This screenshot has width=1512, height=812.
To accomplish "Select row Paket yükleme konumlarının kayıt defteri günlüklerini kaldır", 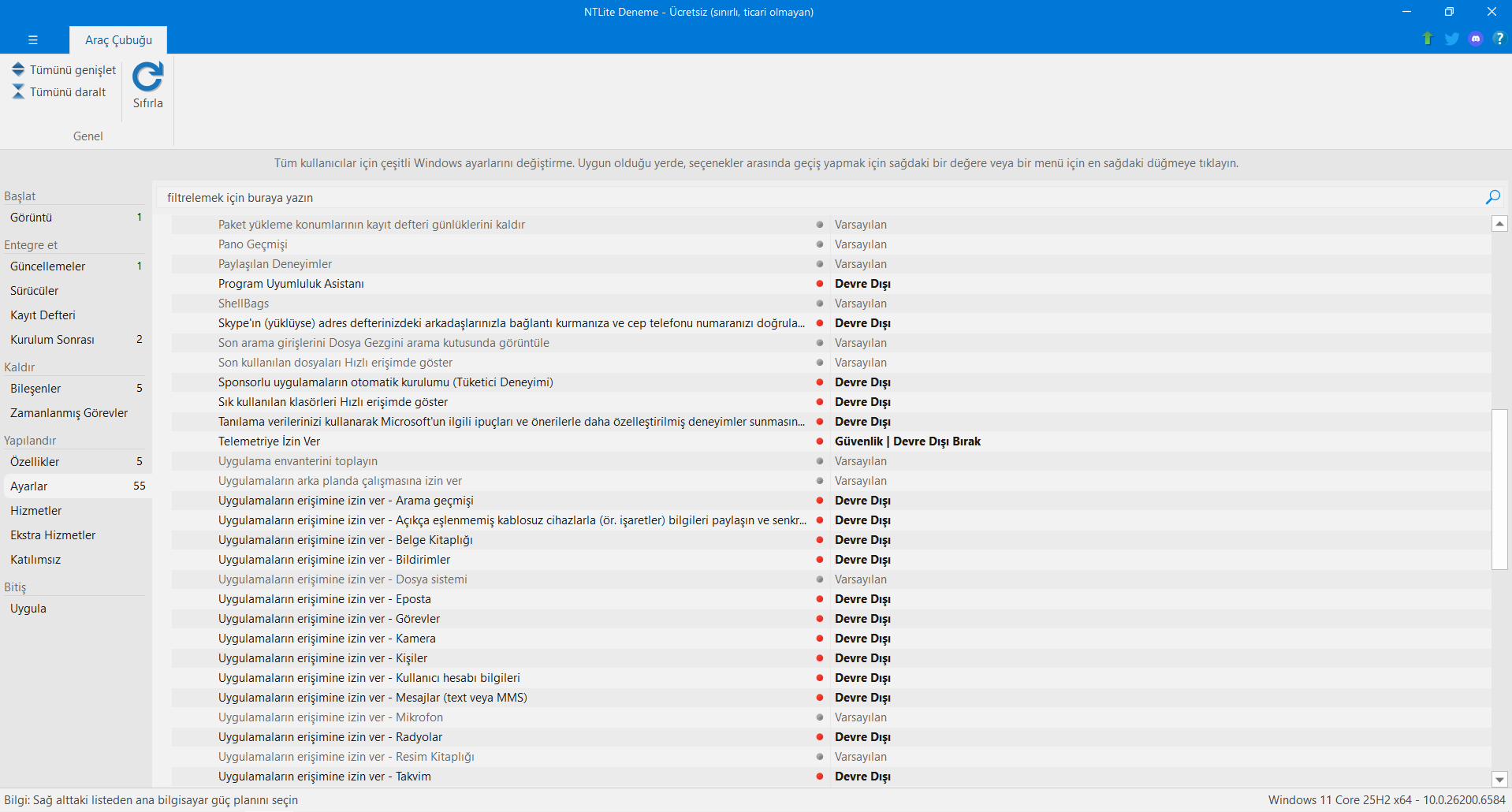I will (x=832, y=225).
